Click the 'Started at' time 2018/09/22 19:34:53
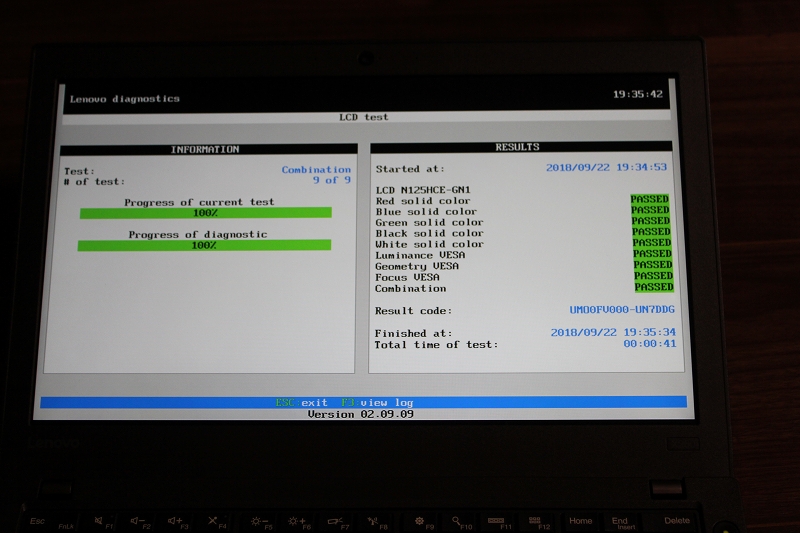The width and height of the screenshot is (800, 533). click(x=606, y=167)
